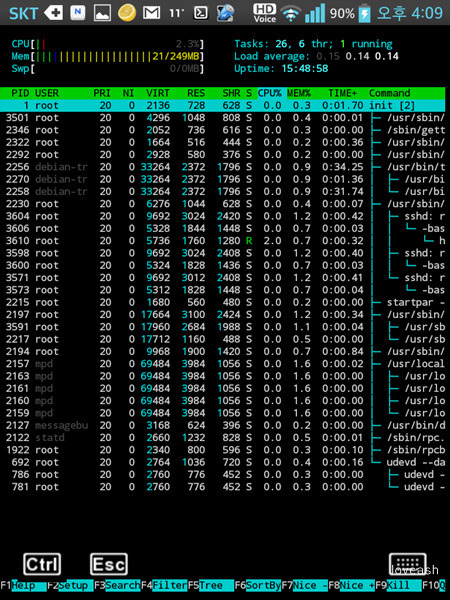Select process row with PID 3501
Viewport: 450px width, 600px height.
(x=223, y=117)
